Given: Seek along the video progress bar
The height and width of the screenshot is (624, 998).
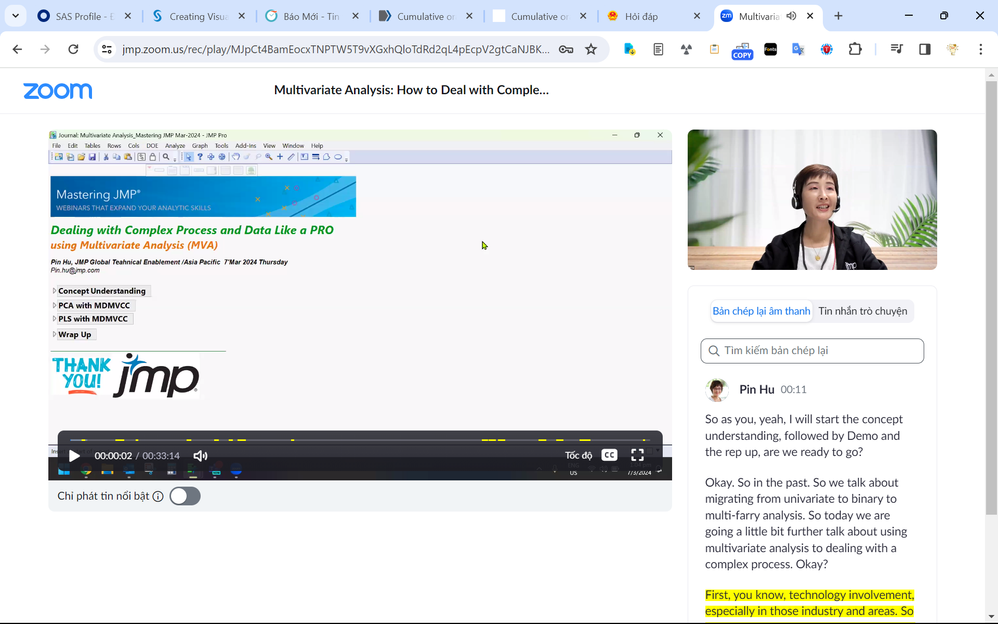Looking at the screenshot, I should coord(360,440).
